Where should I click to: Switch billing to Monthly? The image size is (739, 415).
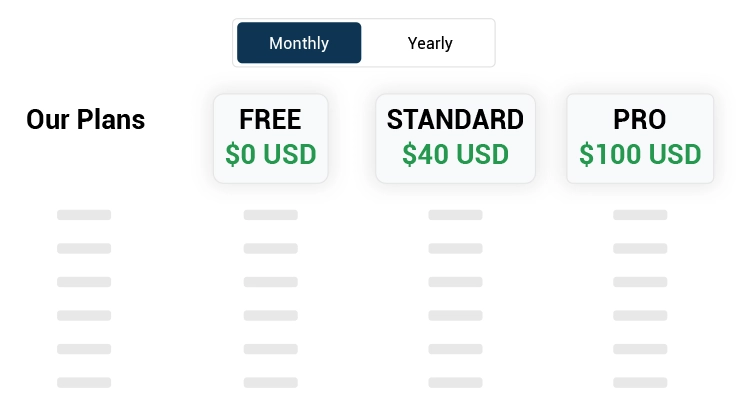click(299, 43)
